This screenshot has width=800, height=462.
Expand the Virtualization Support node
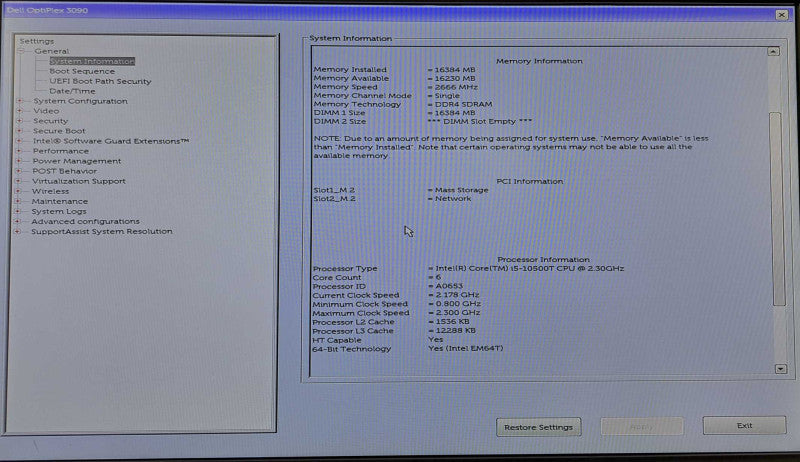point(18,181)
